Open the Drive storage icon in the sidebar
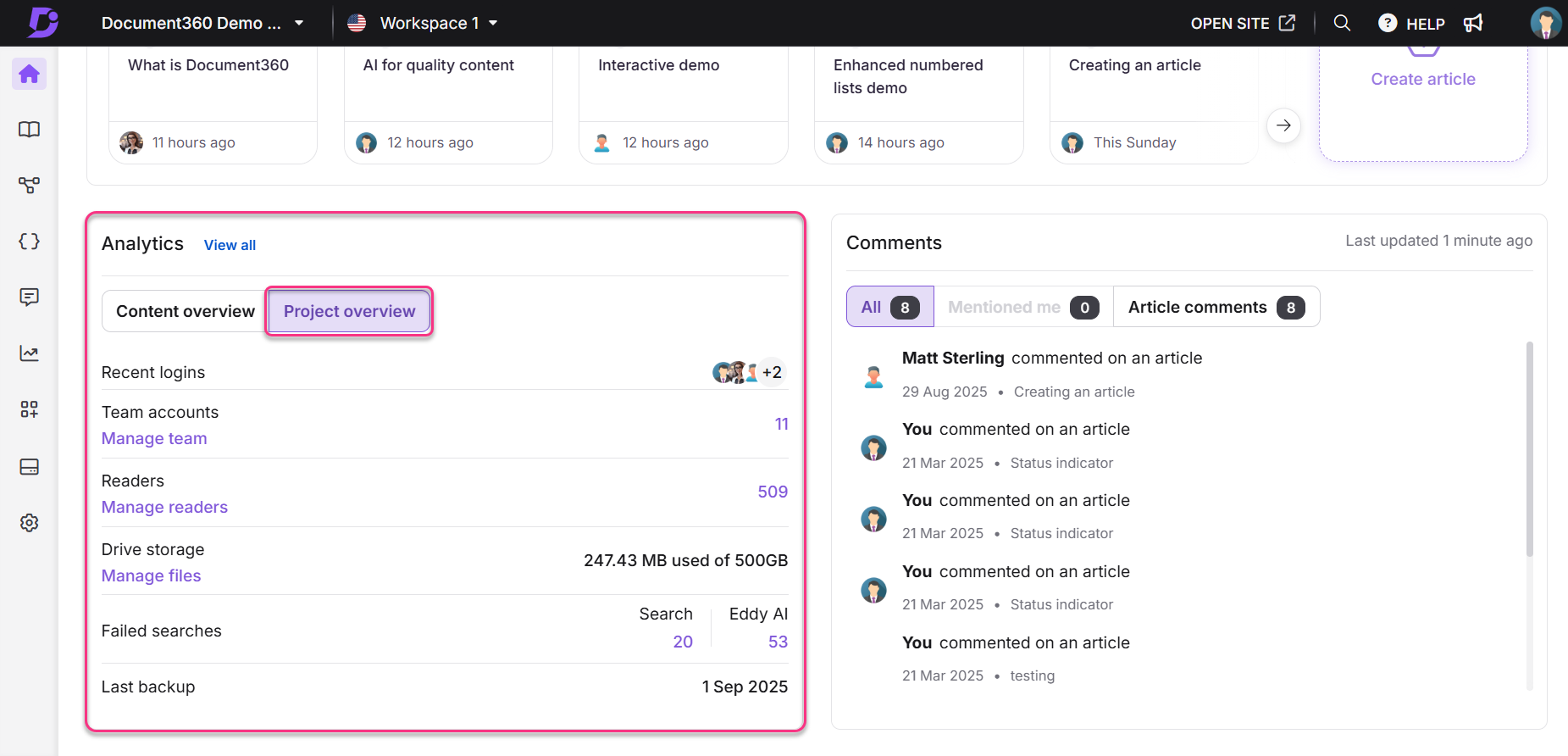Image resolution: width=1568 pixels, height=756 pixels. pyautogui.click(x=29, y=467)
